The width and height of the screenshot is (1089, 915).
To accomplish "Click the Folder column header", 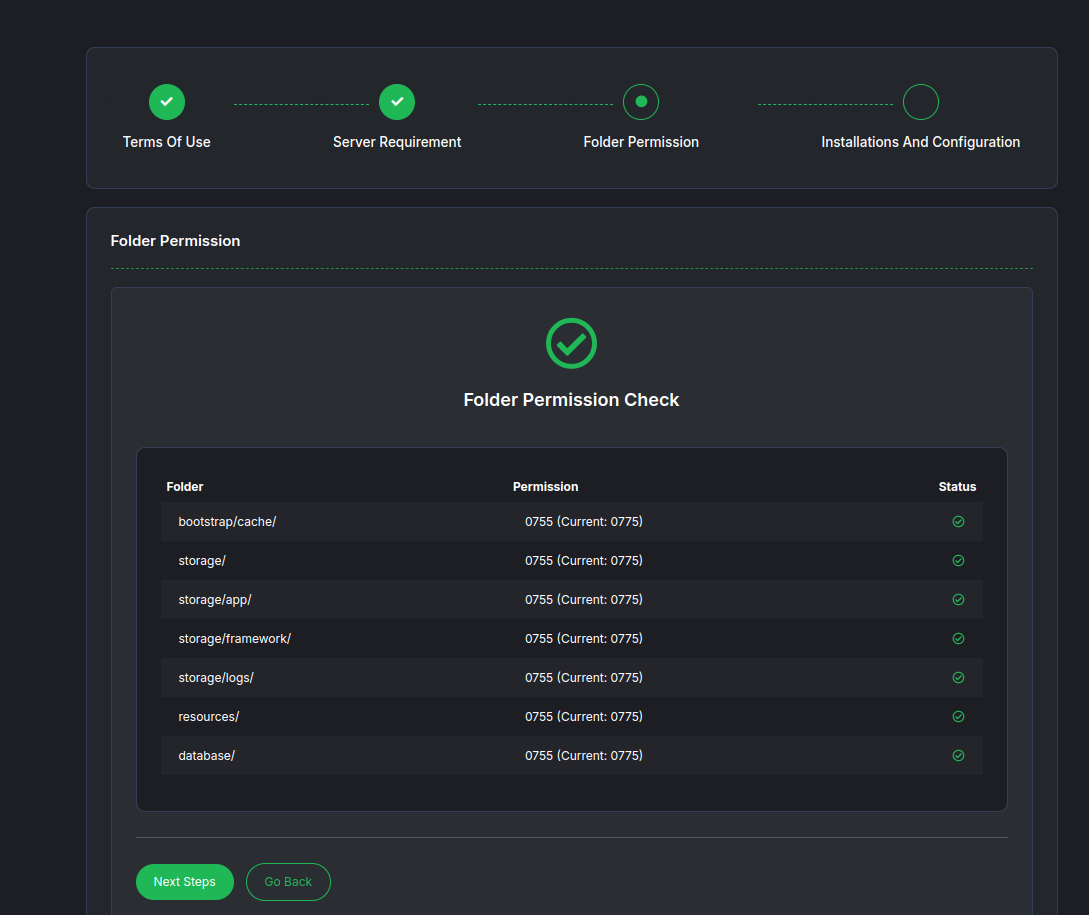I will (x=185, y=487).
